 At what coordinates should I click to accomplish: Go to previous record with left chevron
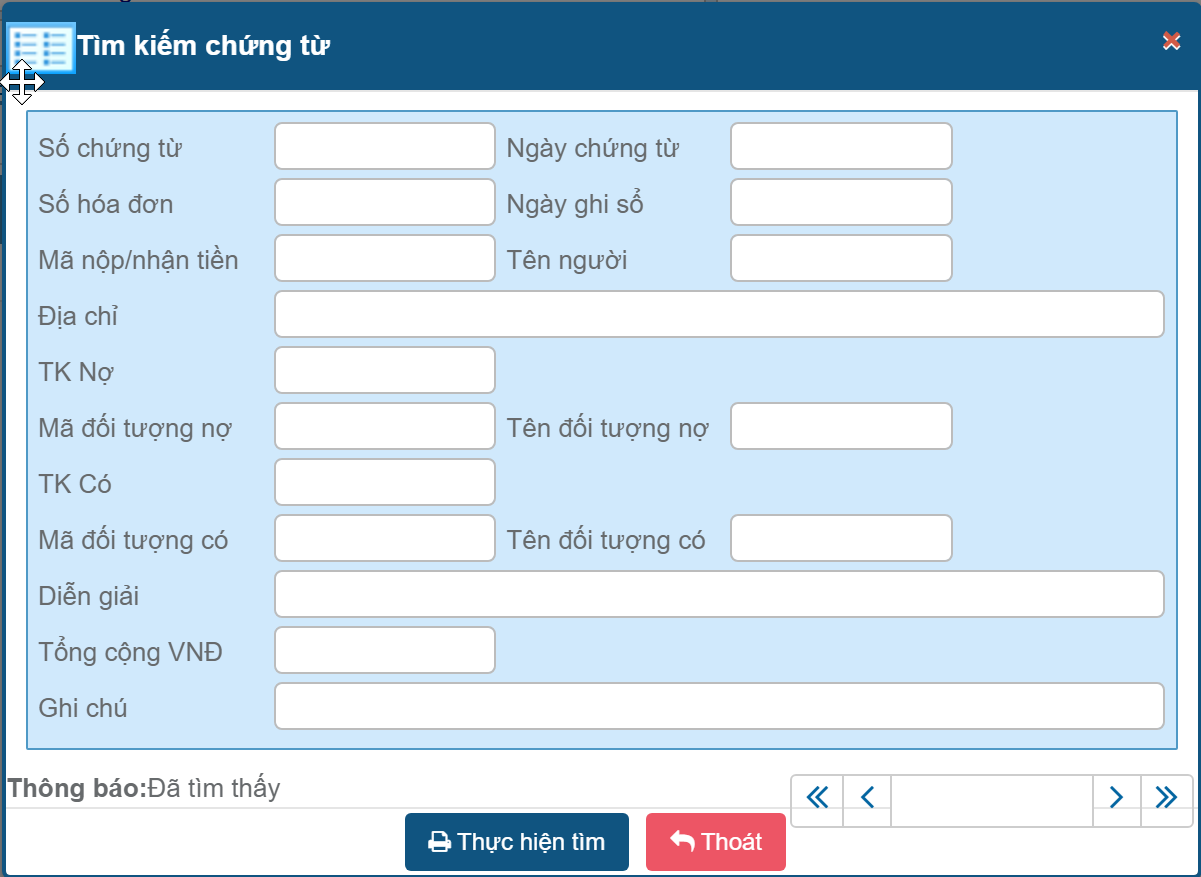coord(867,797)
